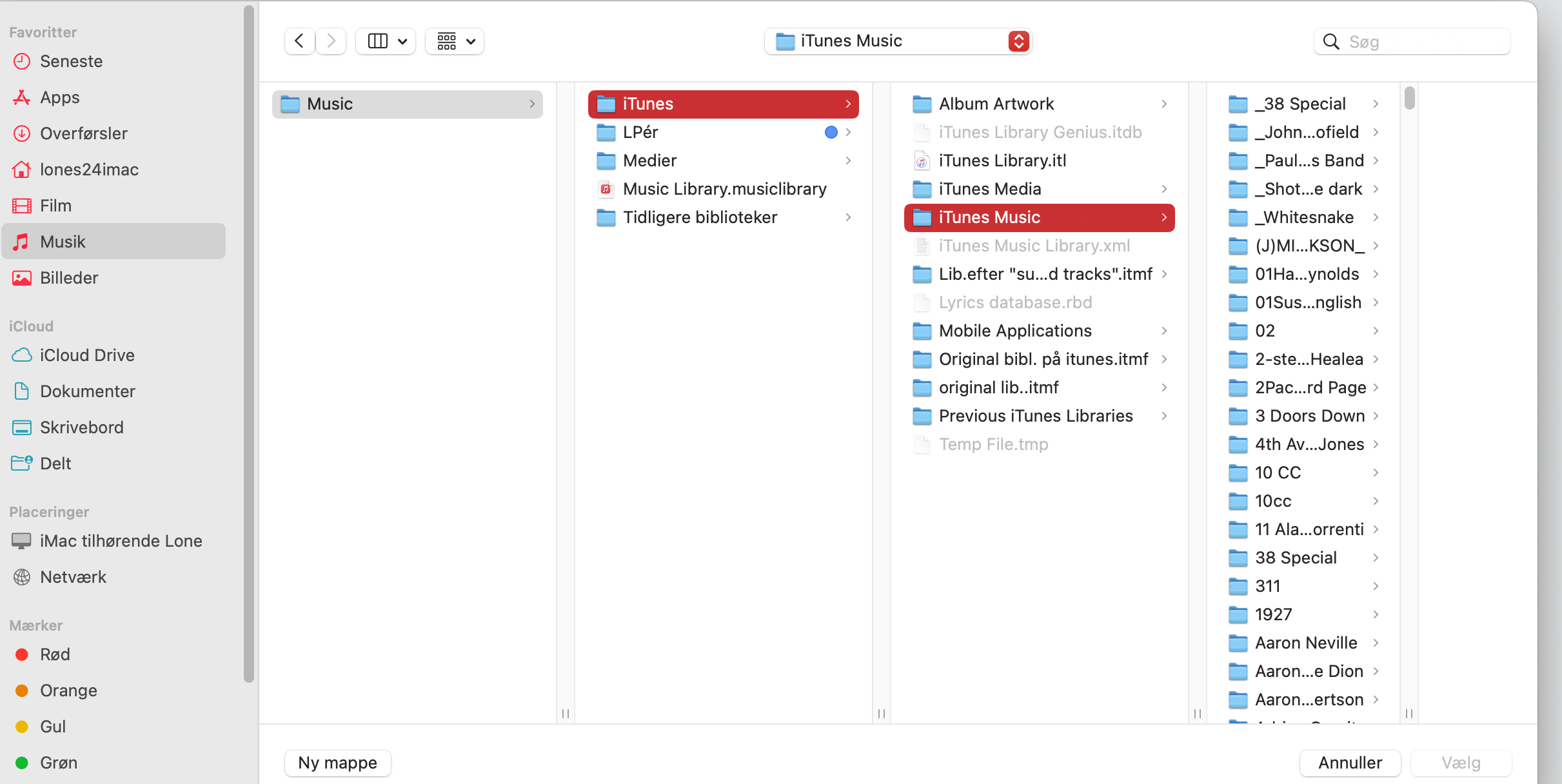Open the lones24imac home folder
Image resolution: width=1562 pixels, height=784 pixels.
tap(114, 170)
